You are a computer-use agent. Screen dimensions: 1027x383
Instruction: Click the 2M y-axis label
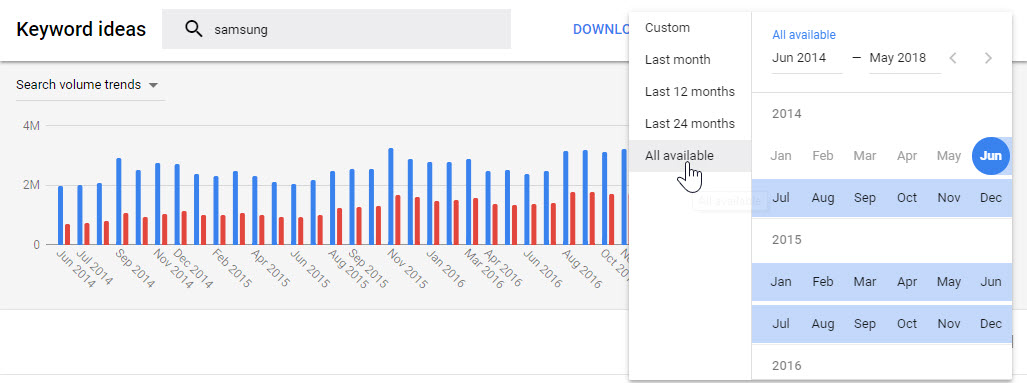click(x=31, y=185)
